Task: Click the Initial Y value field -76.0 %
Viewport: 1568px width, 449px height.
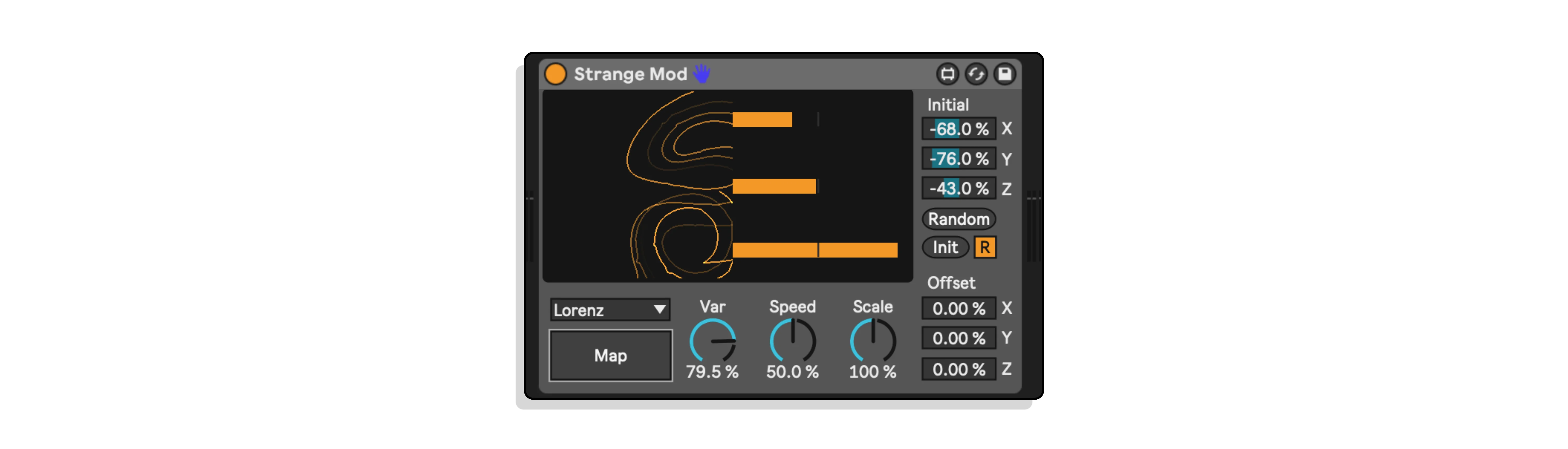Action: point(959,159)
